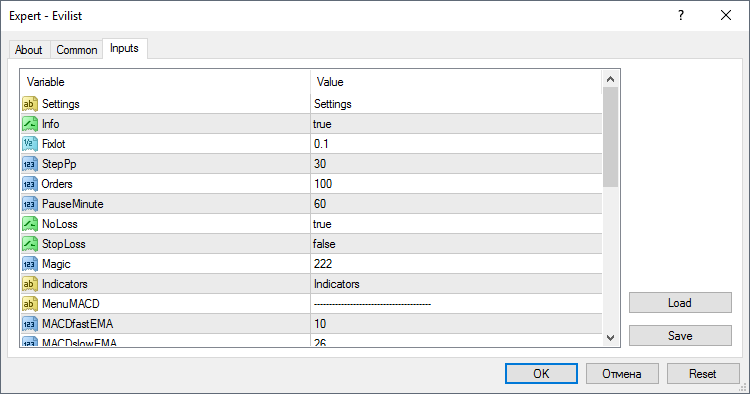Click the integer icon beside StepPp
Viewport: 750px width, 394px height.
tap(30, 164)
